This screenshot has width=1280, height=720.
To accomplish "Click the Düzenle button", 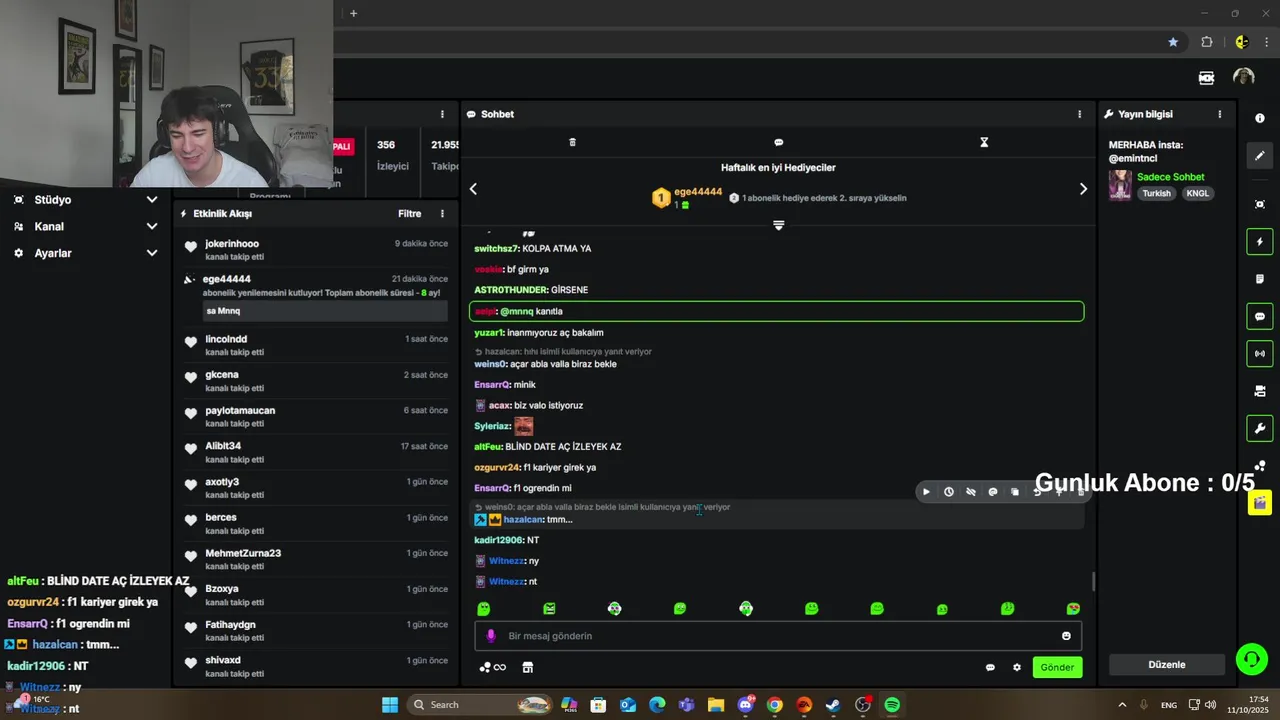I will coord(1167,664).
